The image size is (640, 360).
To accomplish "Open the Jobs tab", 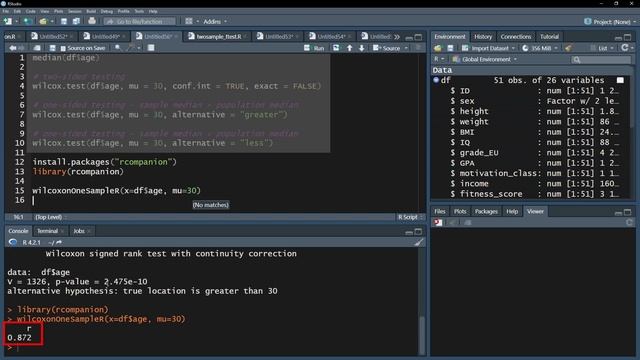I will pos(79,231).
